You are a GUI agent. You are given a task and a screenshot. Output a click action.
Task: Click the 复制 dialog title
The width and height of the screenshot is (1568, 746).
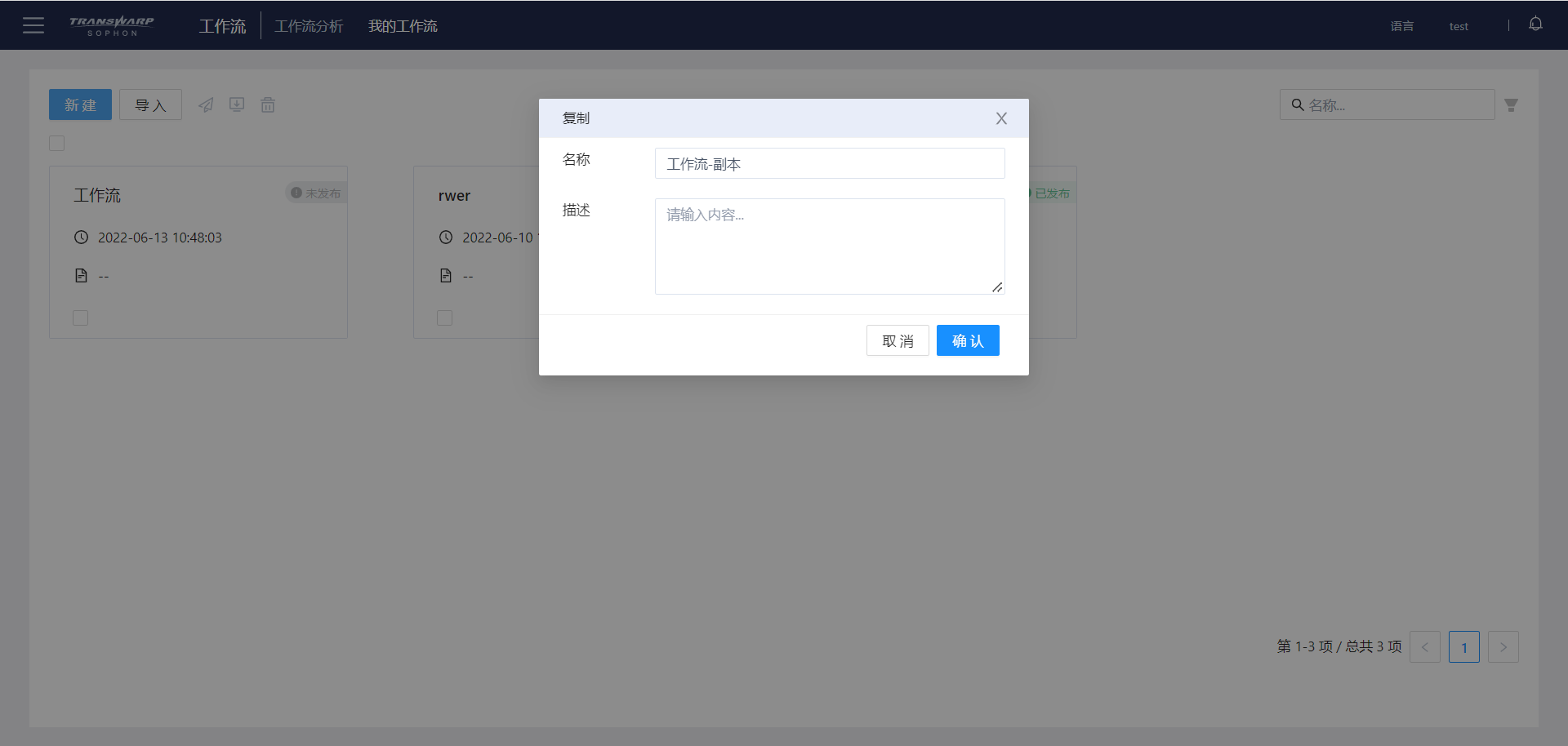(576, 118)
